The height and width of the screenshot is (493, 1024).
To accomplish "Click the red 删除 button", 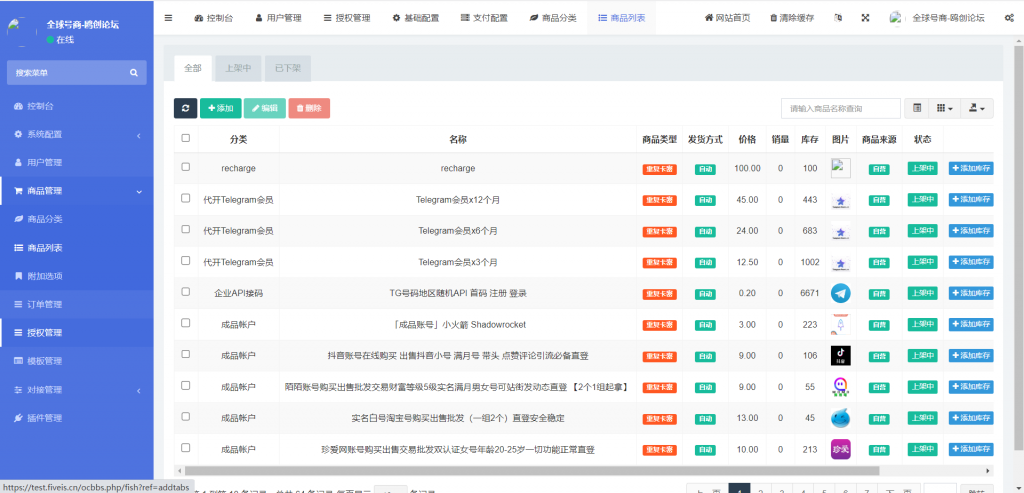I will pos(309,108).
